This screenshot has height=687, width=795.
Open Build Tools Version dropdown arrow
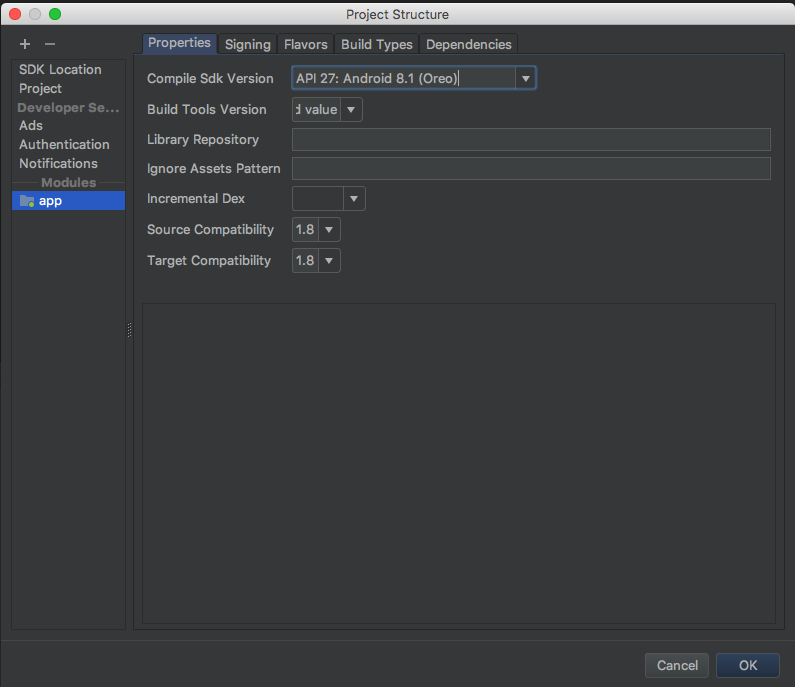pyautogui.click(x=351, y=110)
